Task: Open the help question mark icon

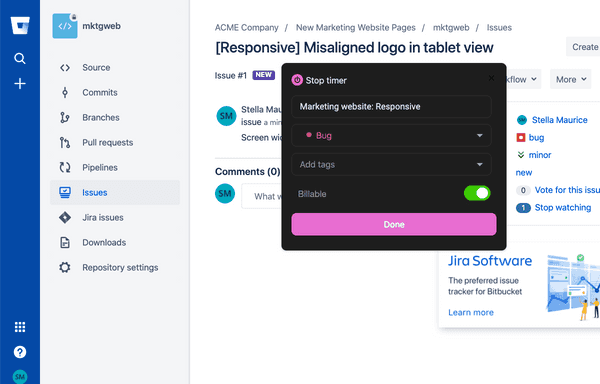Action: pos(20,352)
